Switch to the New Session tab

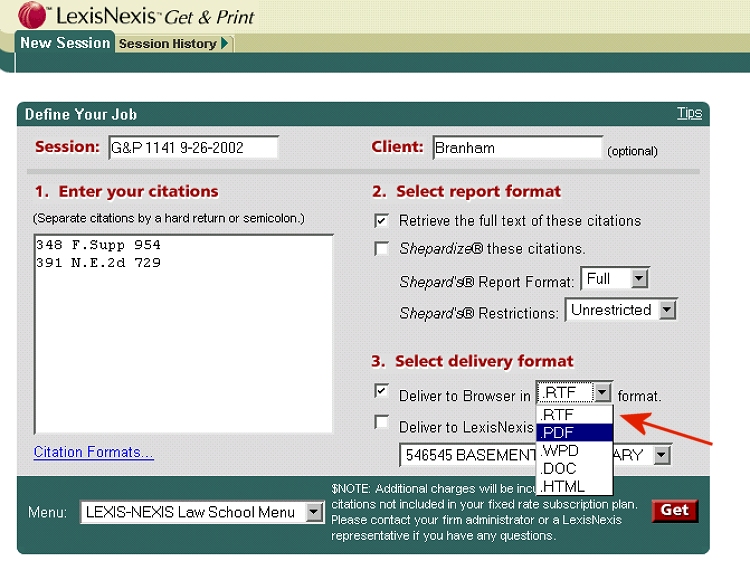tap(65, 43)
